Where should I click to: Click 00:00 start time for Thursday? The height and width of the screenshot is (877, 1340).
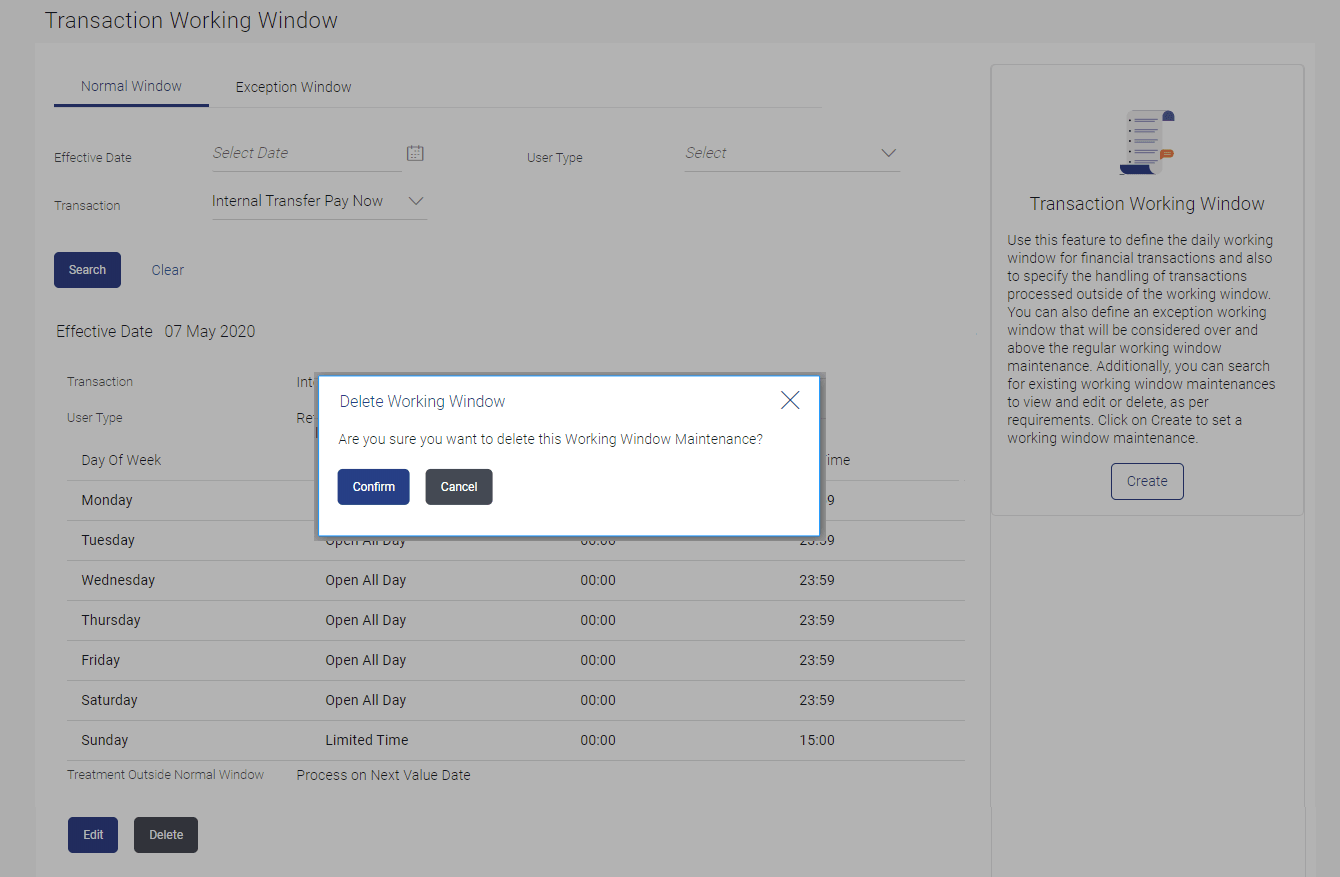(598, 620)
